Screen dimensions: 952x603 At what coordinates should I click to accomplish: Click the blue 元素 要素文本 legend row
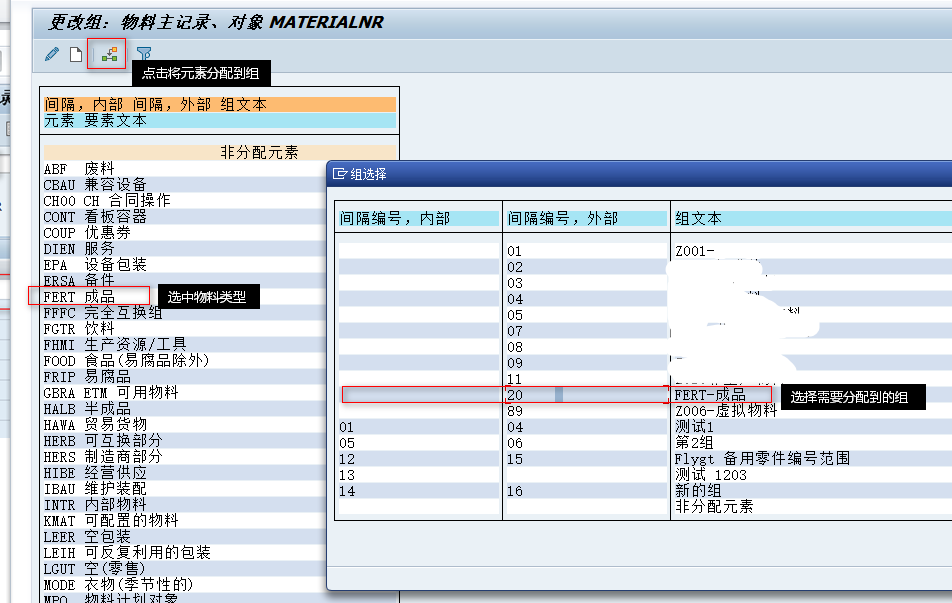click(x=220, y=120)
